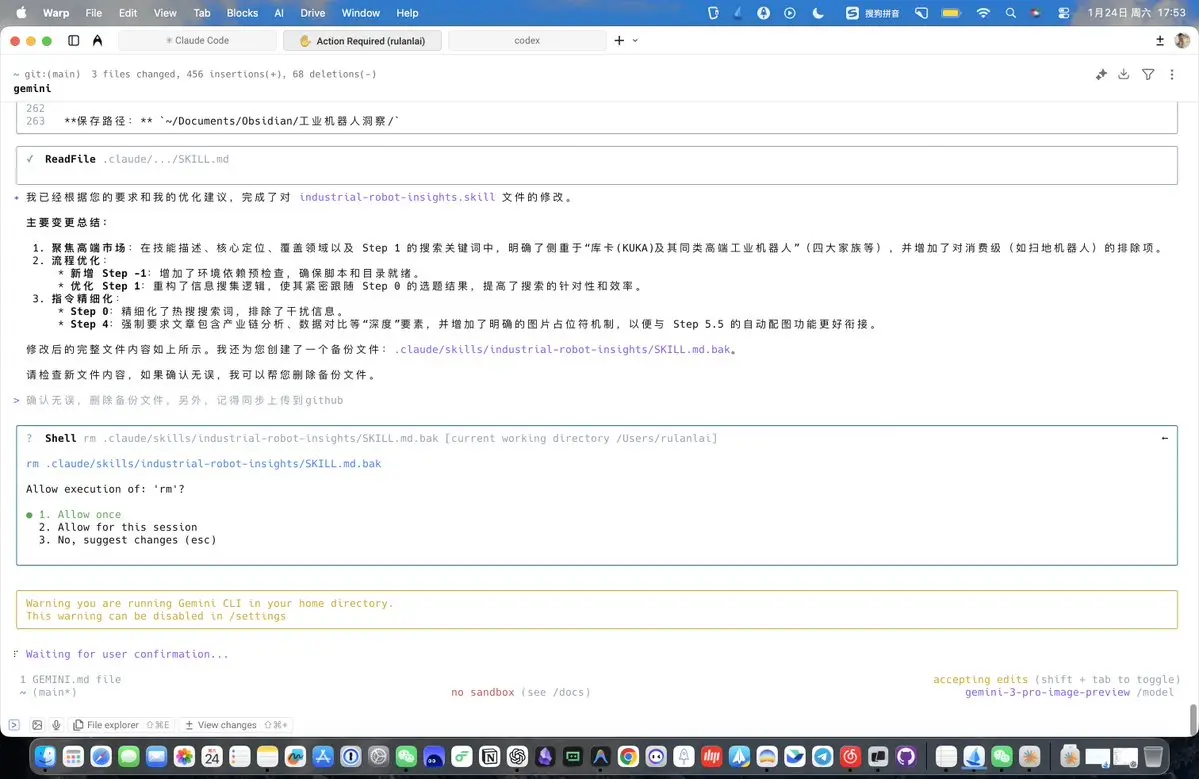
Task: Open Wi-Fi status menu
Action: (983, 13)
